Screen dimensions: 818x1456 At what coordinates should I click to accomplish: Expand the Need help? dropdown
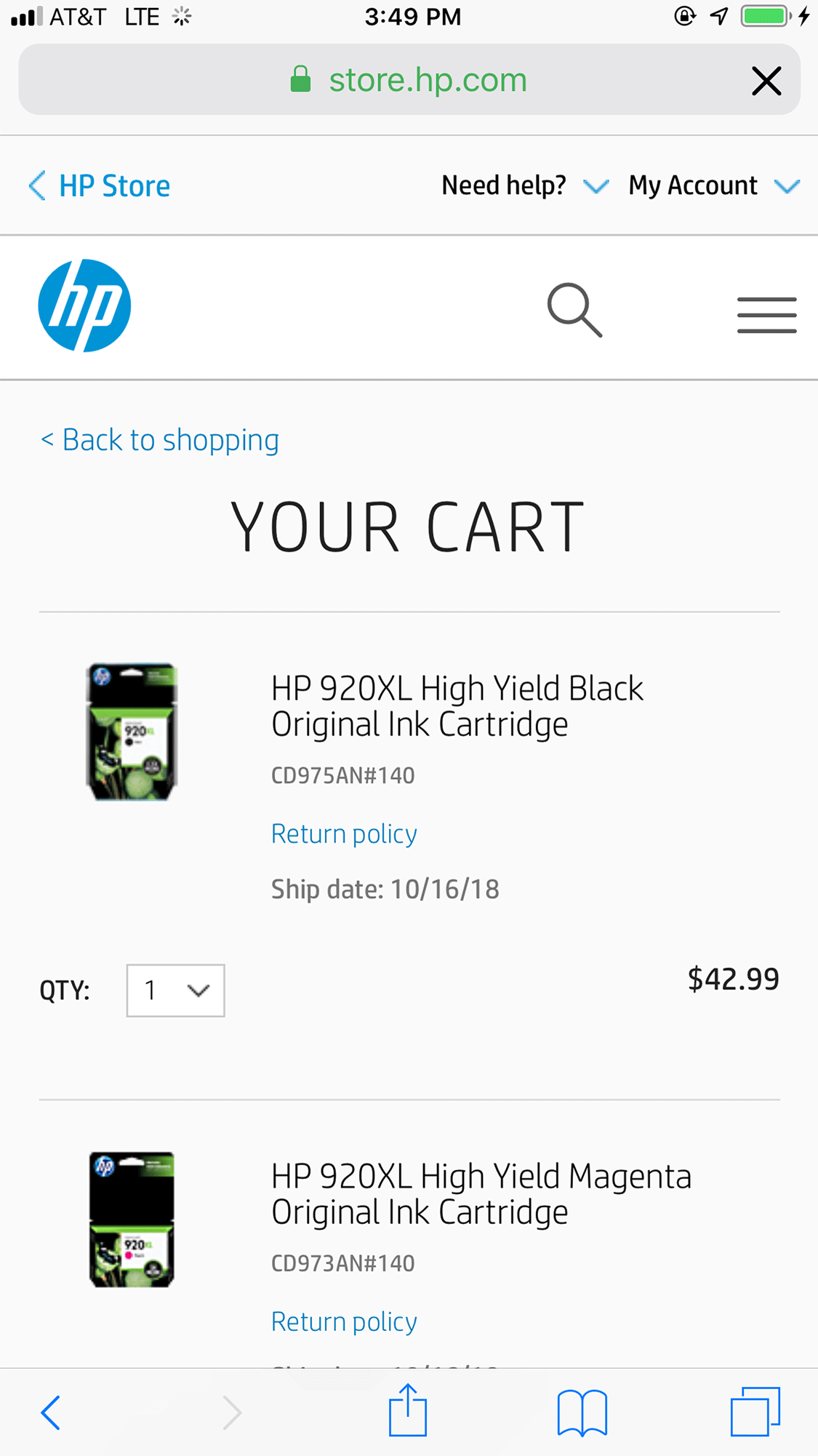point(524,186)
